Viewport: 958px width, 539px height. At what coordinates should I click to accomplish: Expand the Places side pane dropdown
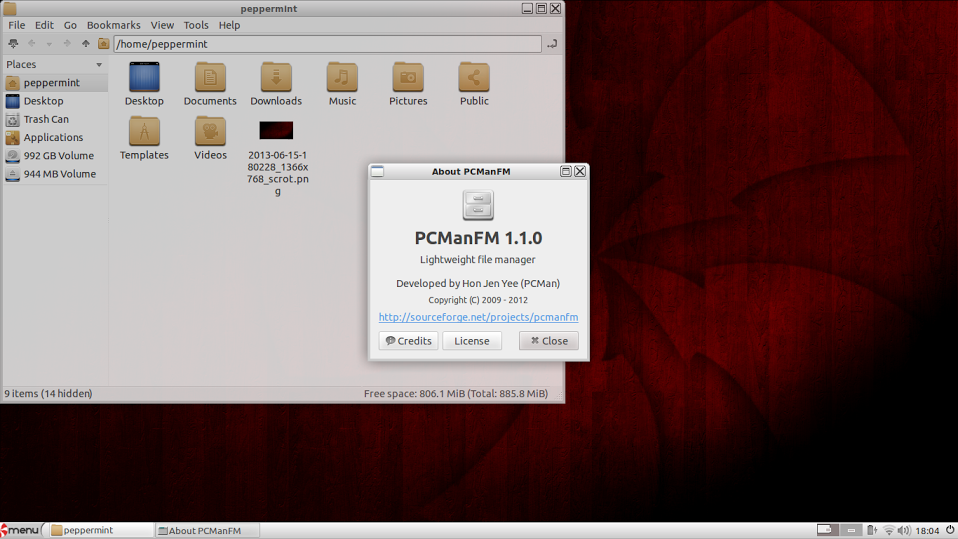click(99, 65)
